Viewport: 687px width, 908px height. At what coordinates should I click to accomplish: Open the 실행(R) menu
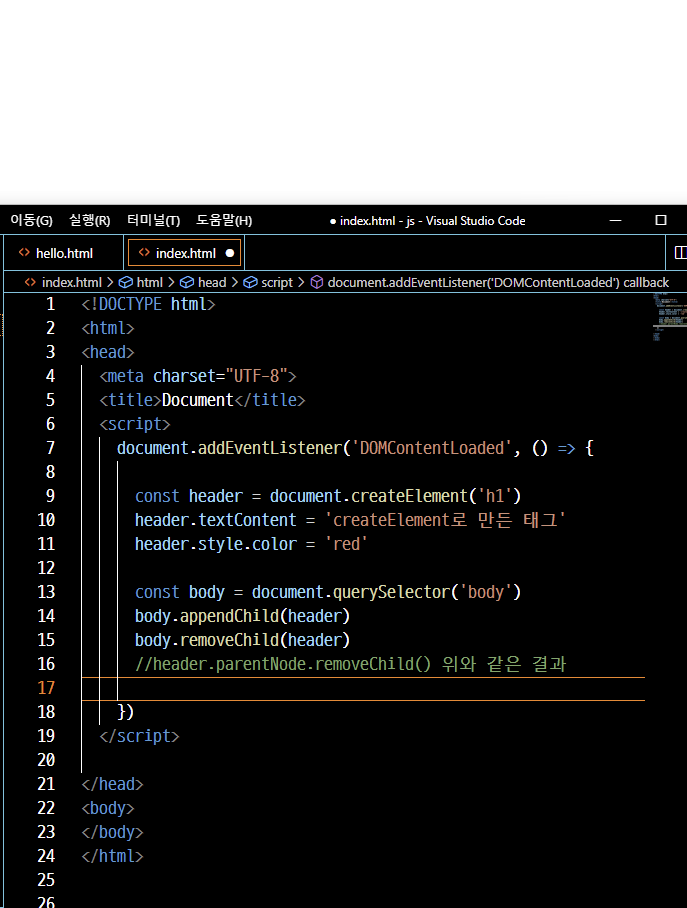pyautogui.click(x=90, y=221)
